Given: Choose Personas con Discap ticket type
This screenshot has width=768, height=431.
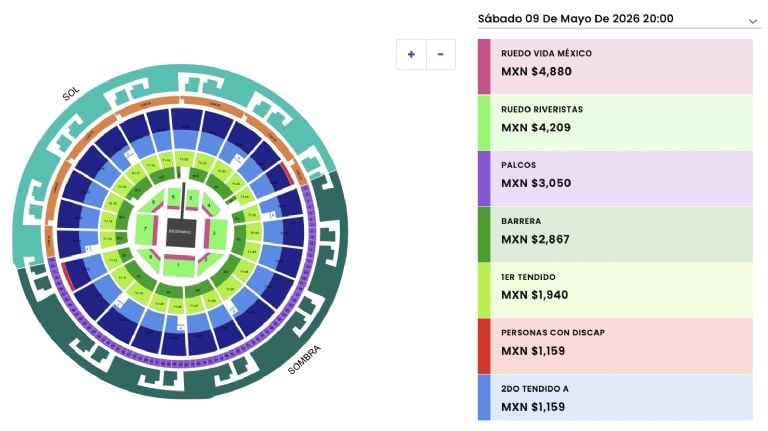Looking at the screenshot, I should click(x=620, y=346).
